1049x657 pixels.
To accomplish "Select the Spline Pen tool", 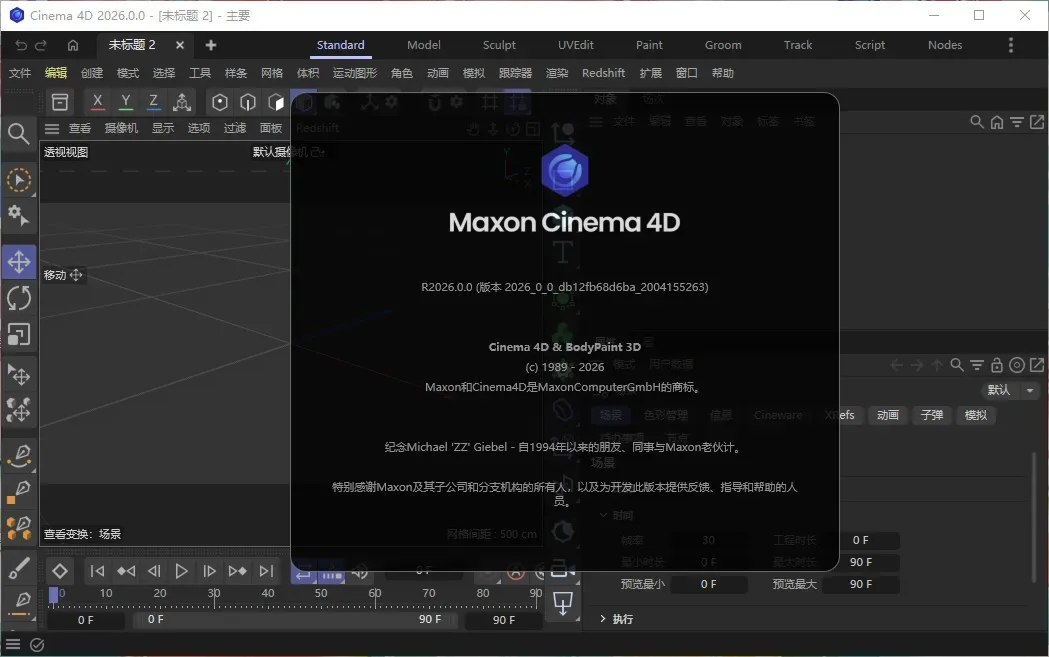I will point(20,456).
